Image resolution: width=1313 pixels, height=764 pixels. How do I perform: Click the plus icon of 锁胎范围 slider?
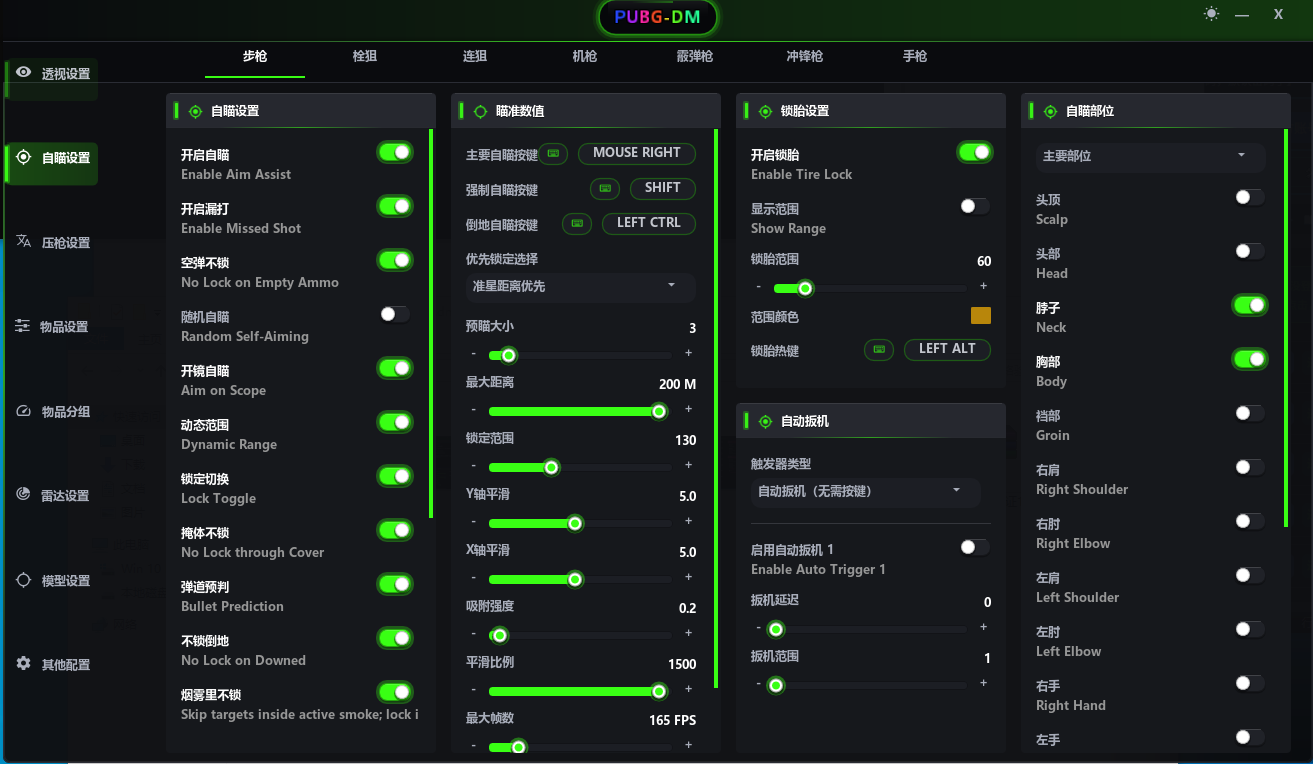[984, 287]
